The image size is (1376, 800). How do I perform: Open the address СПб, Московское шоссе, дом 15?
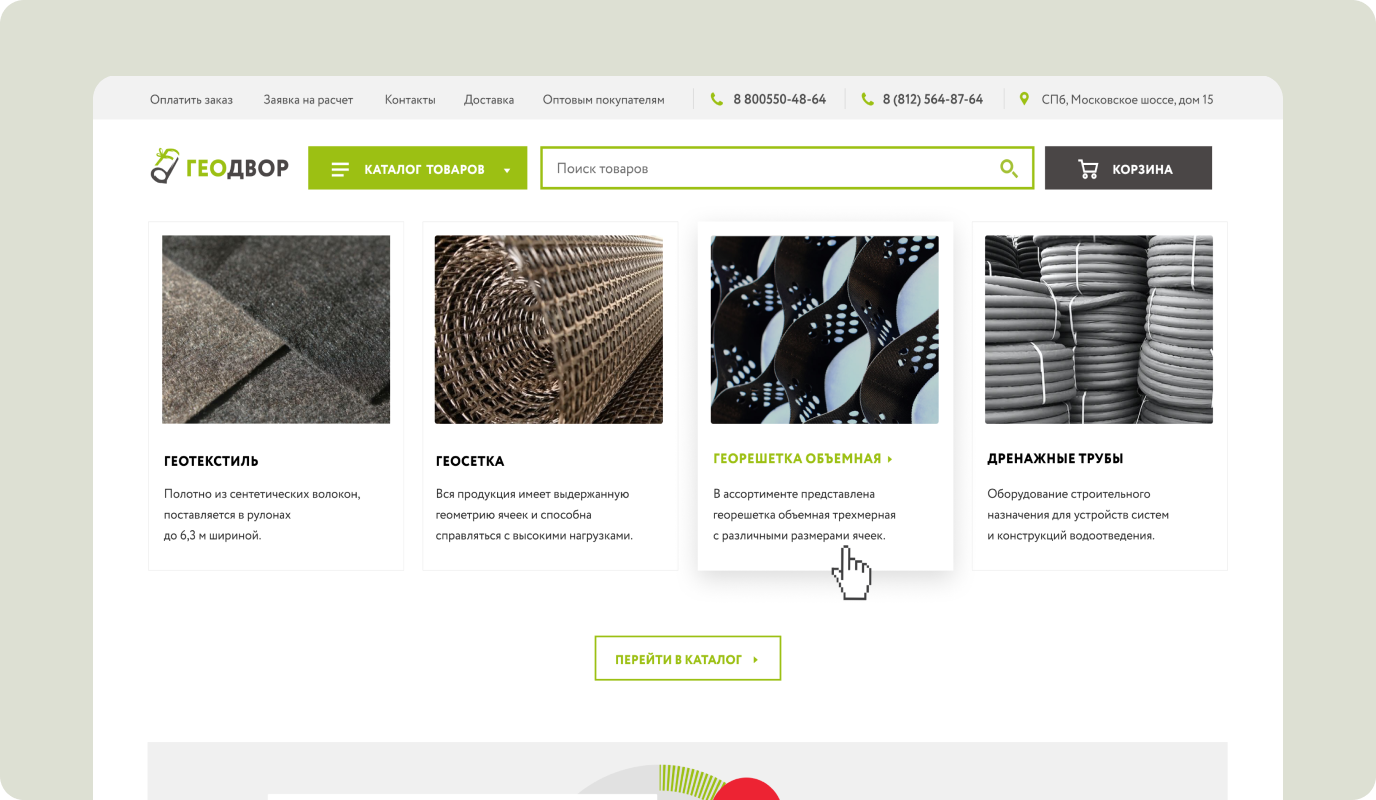pos(1127,100)
